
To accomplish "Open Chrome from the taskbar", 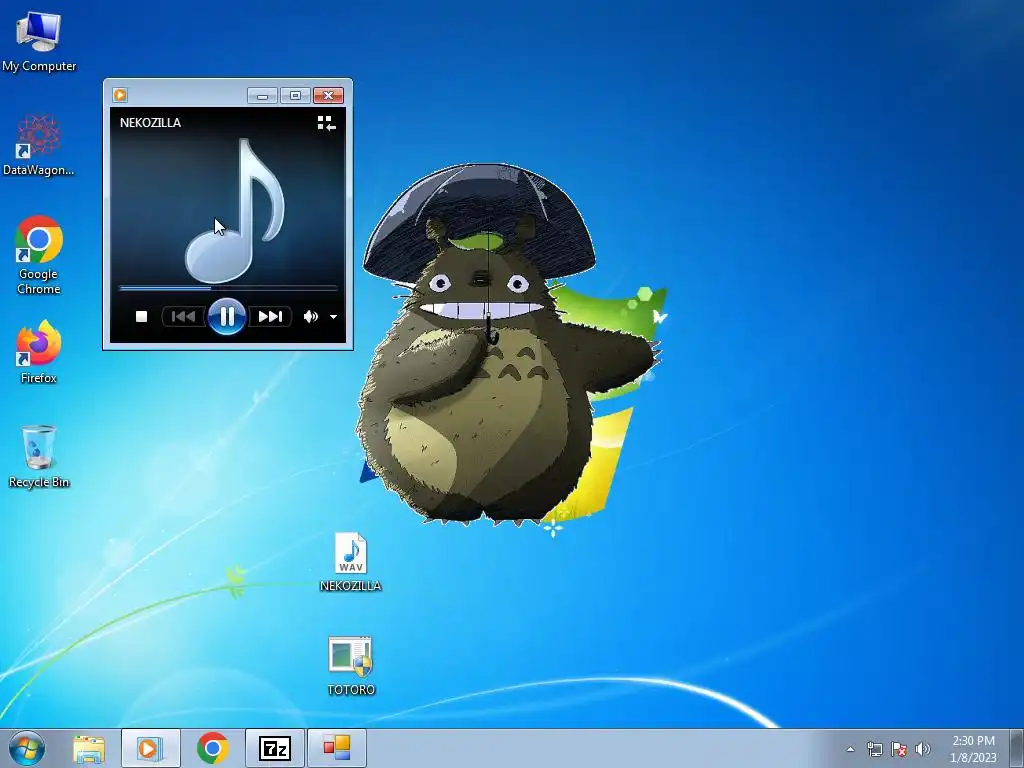I will coord(212,748).
